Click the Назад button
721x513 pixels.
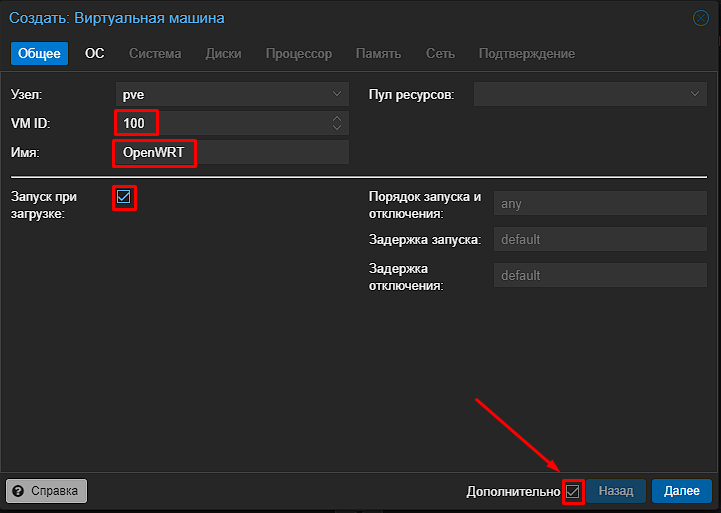[616, 491]
